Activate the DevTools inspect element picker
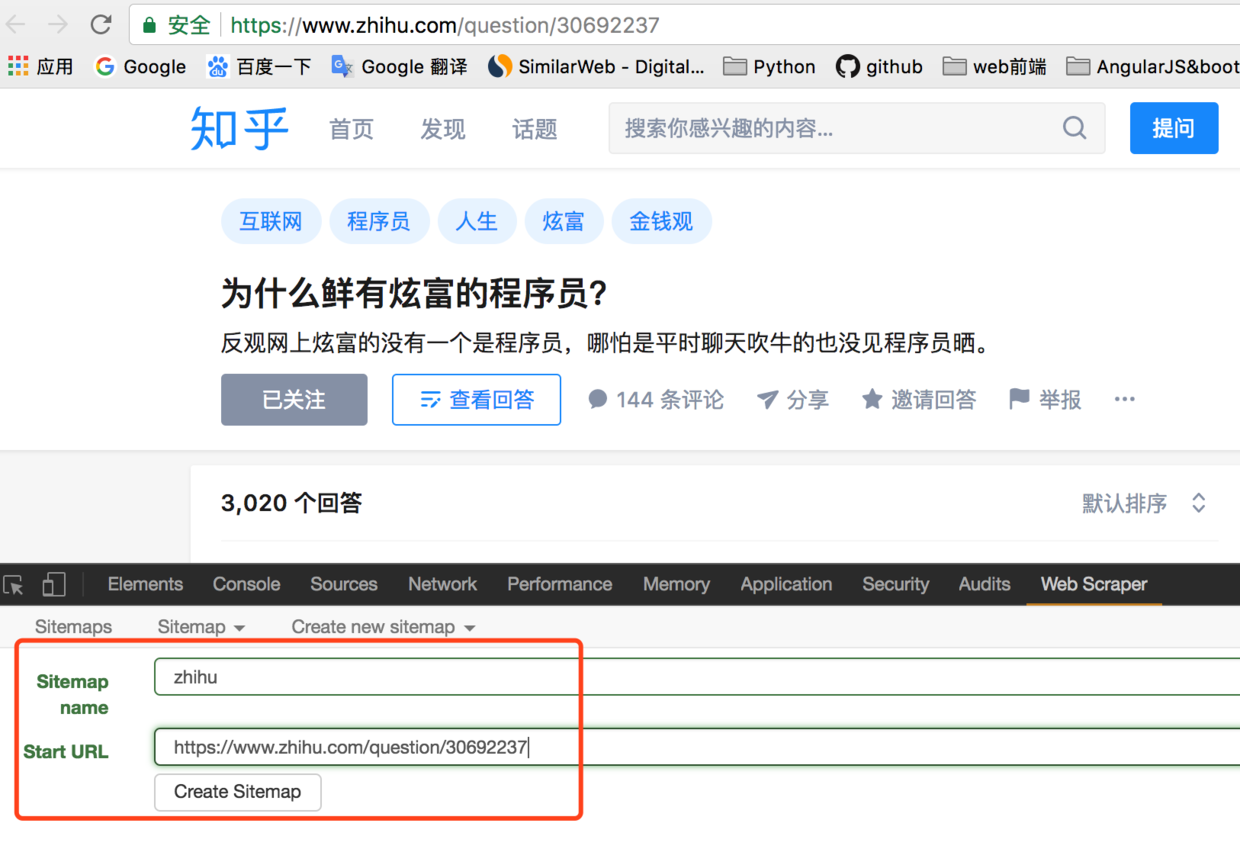 [x=14, y=585]
